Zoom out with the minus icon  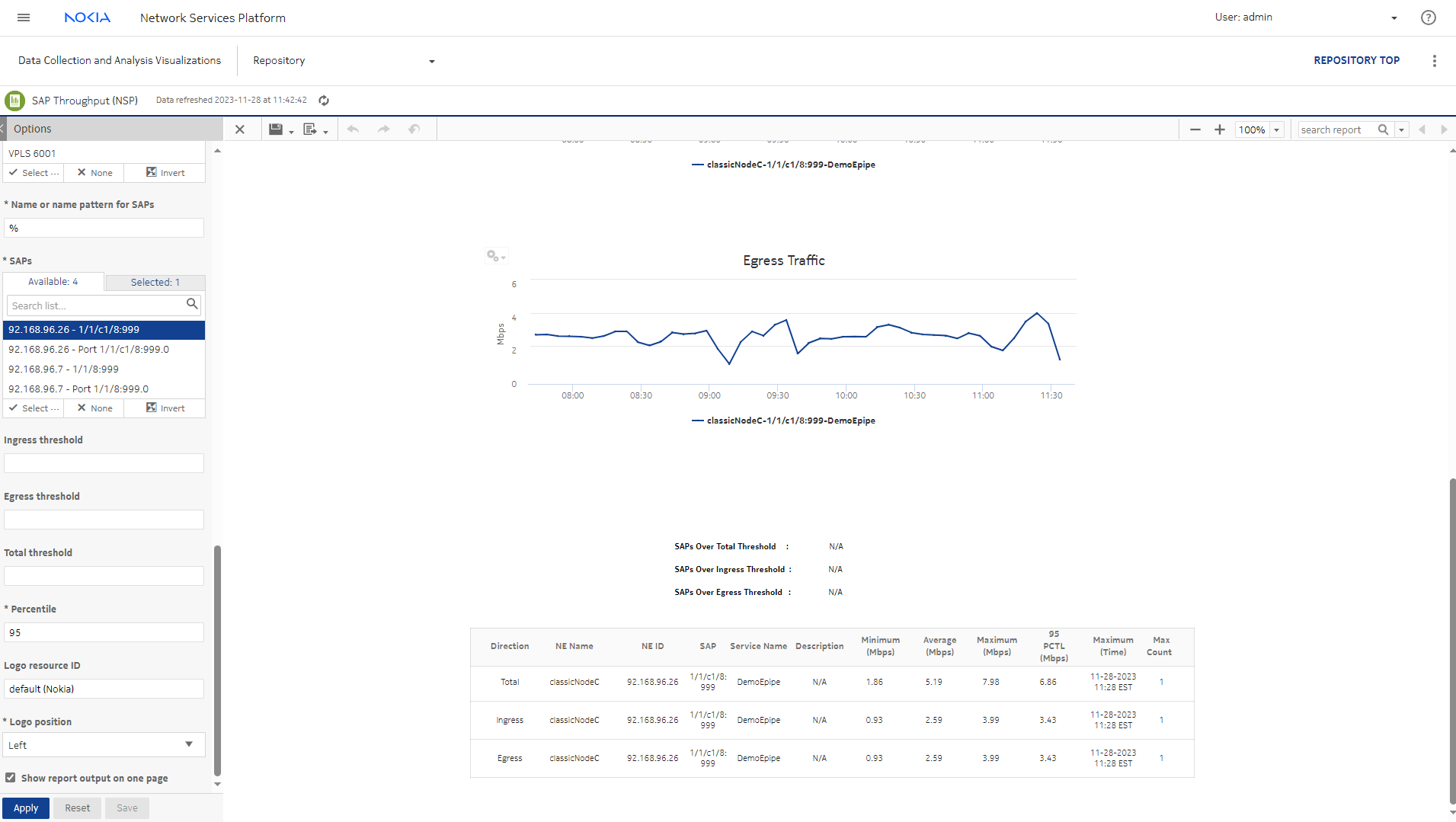[x=1195, y=130]
